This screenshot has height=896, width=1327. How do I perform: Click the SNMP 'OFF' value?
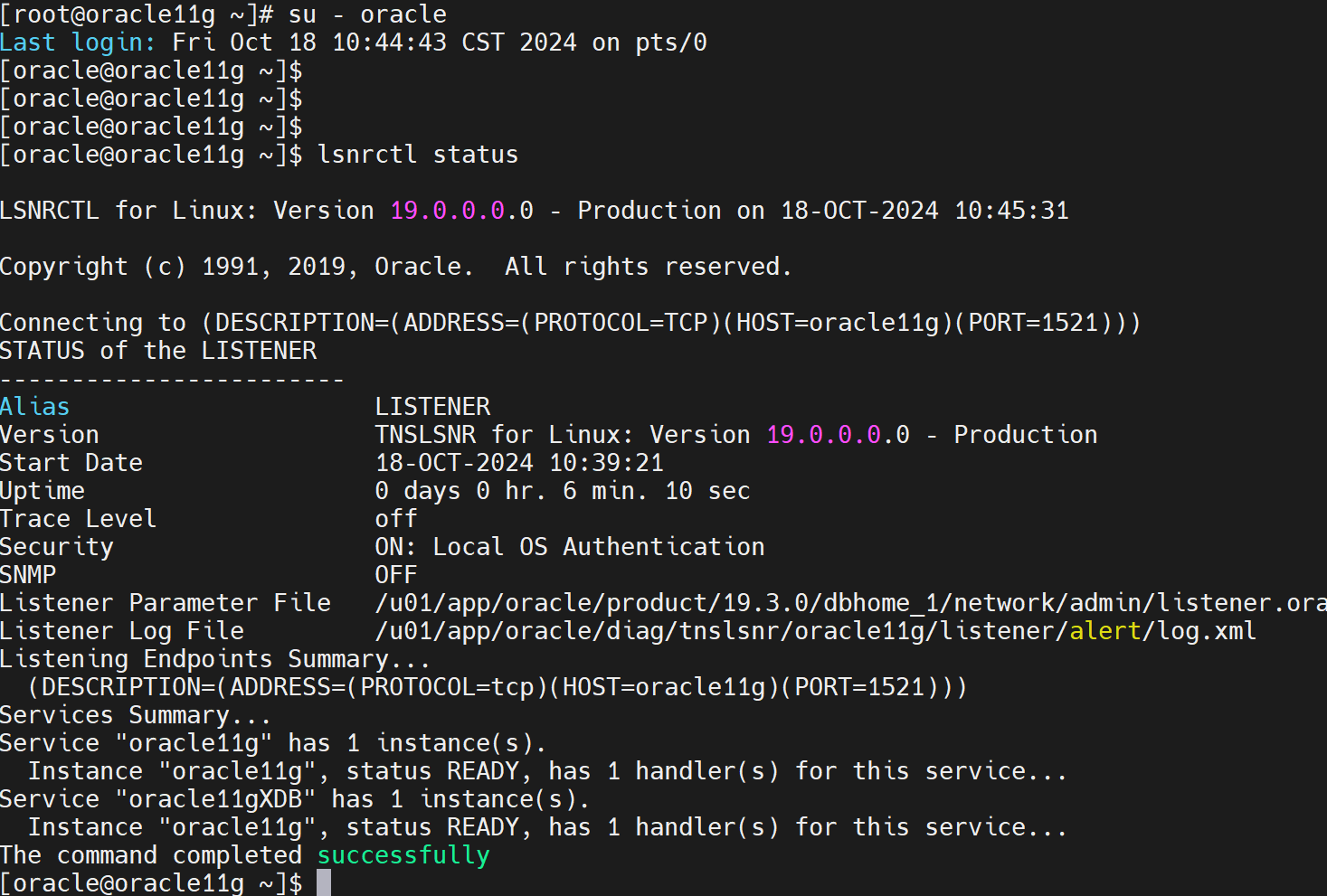[396, 575]
